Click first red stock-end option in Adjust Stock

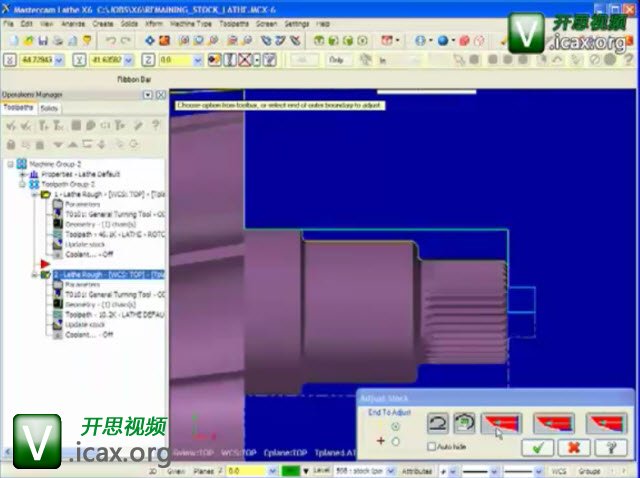coord(502,423)
